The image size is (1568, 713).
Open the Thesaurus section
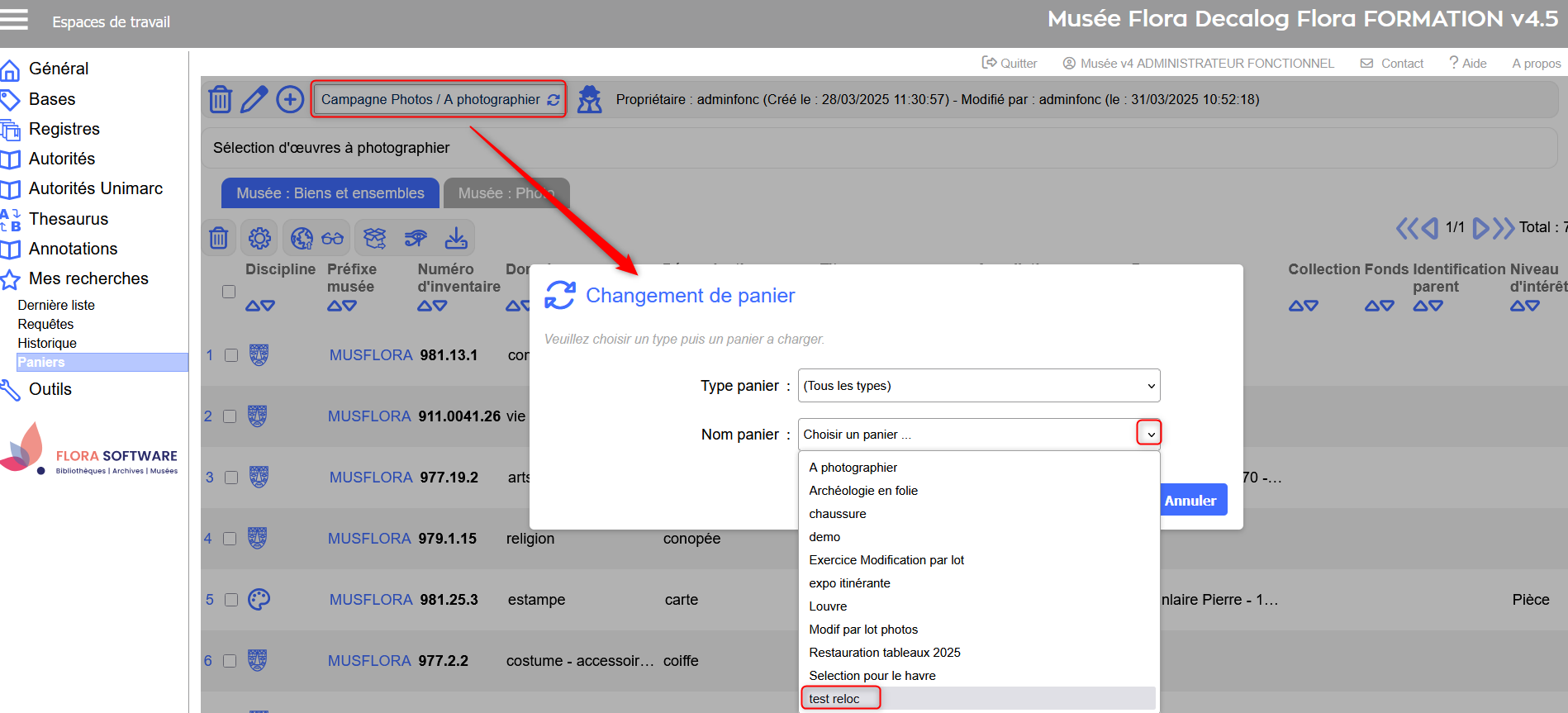[x=69, y=219]
